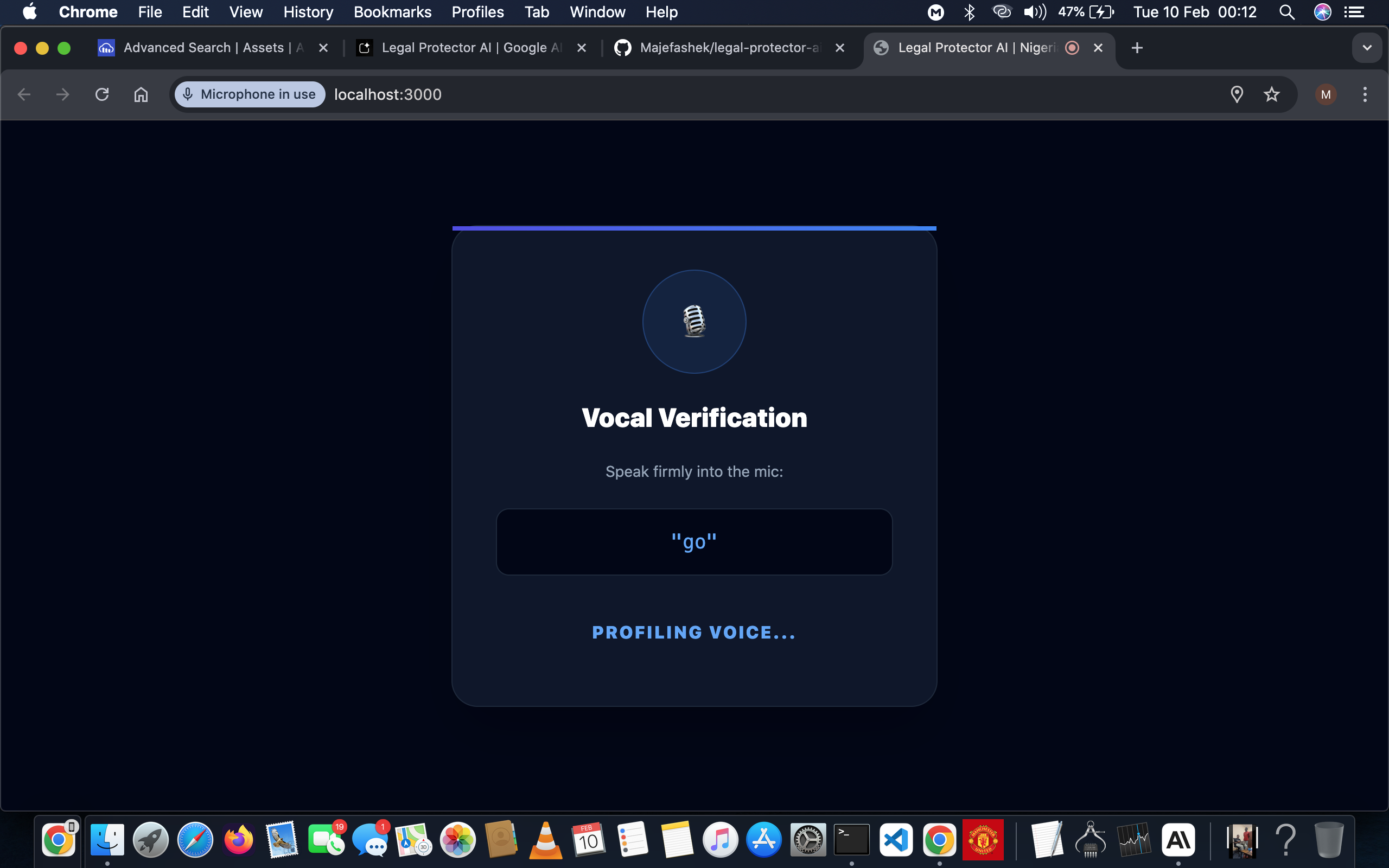Click the Microphone in use indicator chip

[250, 94]
